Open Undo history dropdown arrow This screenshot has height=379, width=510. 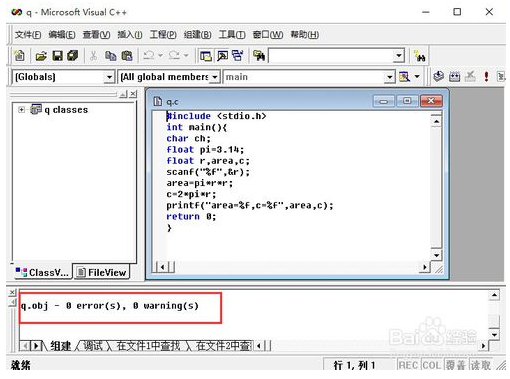(160, 55)
